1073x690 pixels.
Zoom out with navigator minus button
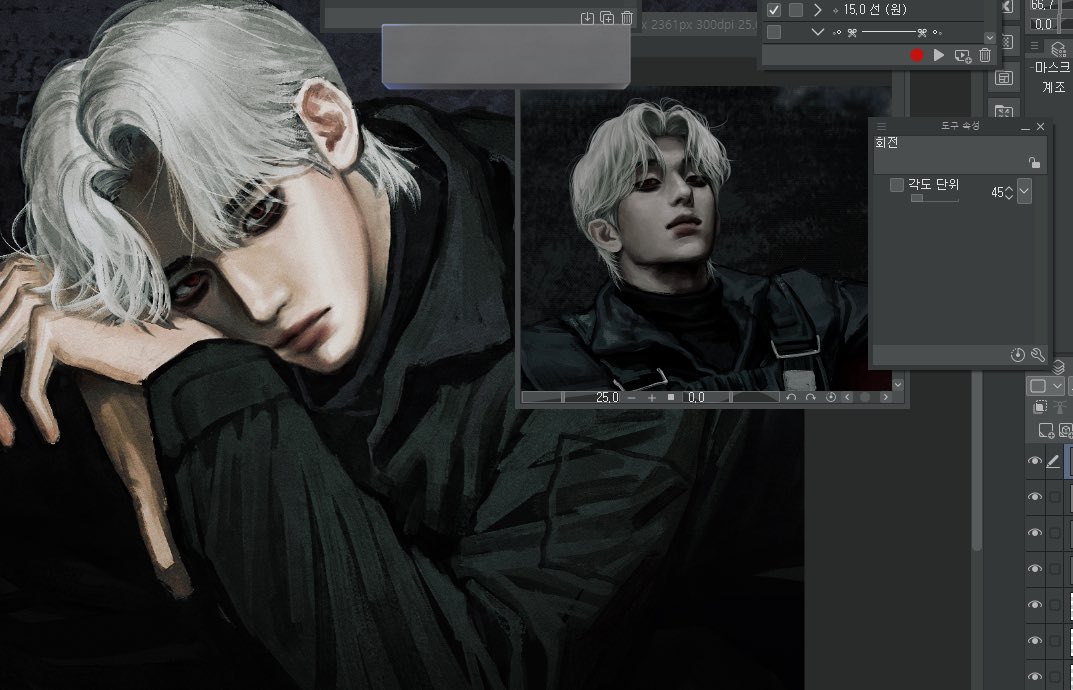pos(632,397)
